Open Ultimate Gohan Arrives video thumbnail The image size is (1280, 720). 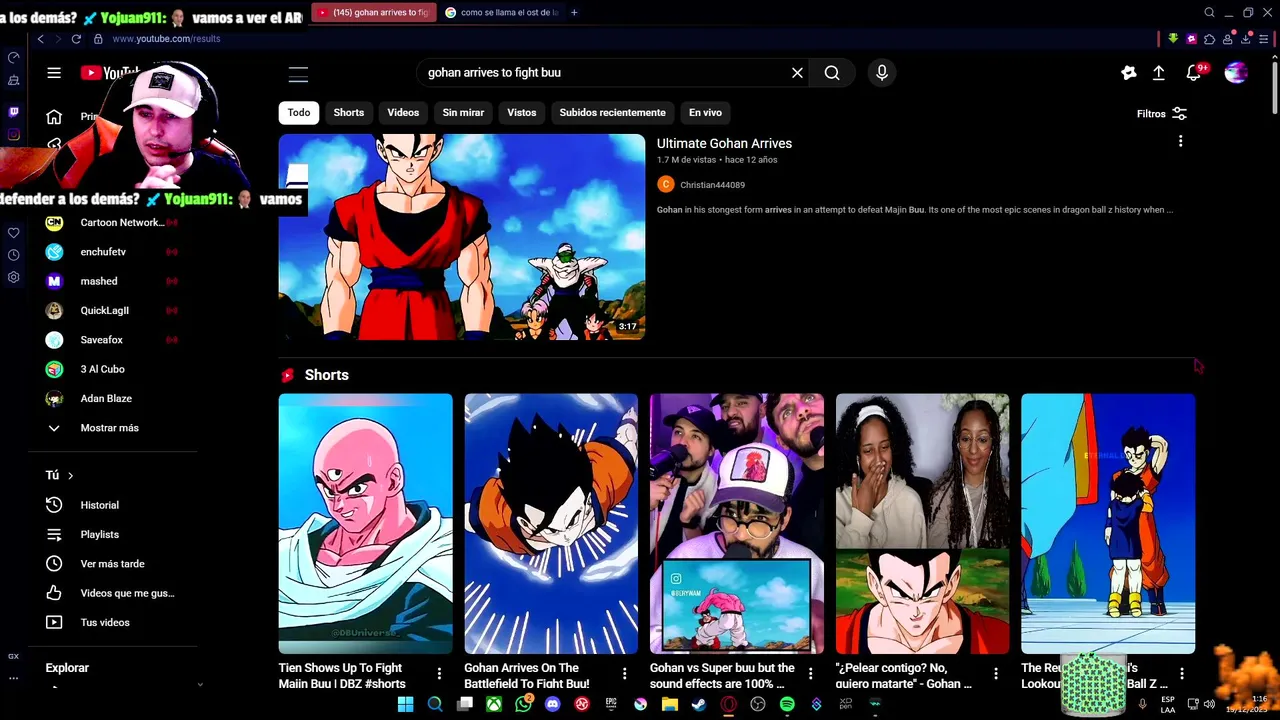[462, 237]
